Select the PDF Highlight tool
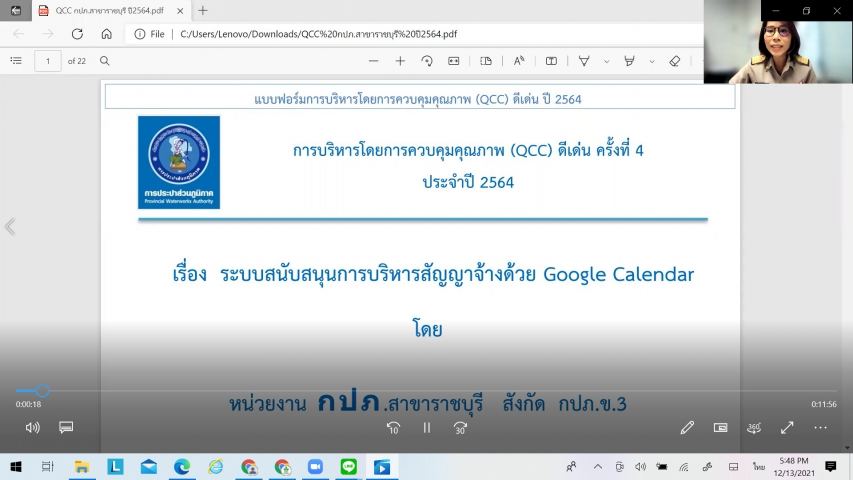Image resolution: width=853 pixels, height=480 pixels. pyautogui.click(x=629, y=61)
